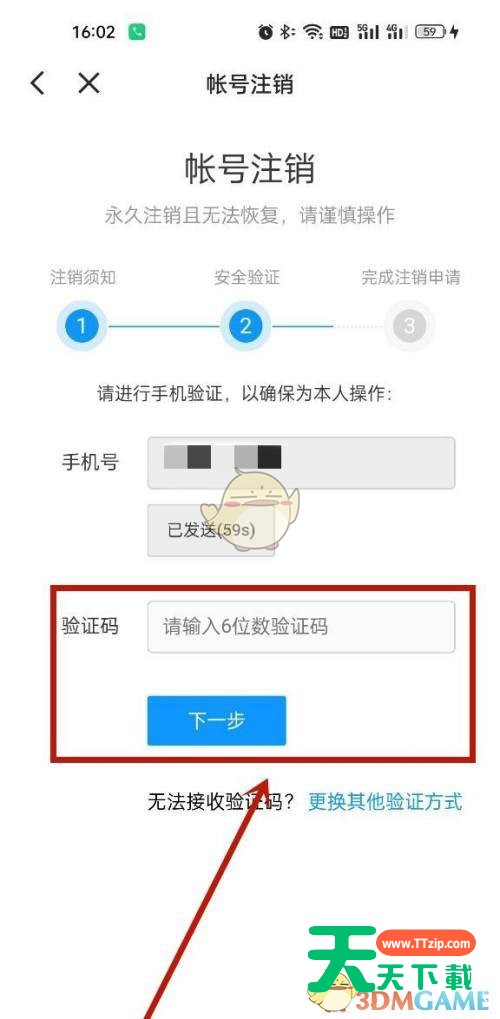The image size is (500, 1019).
Task: Tap the alarm clock status icon
Action: tap(265, 32)
